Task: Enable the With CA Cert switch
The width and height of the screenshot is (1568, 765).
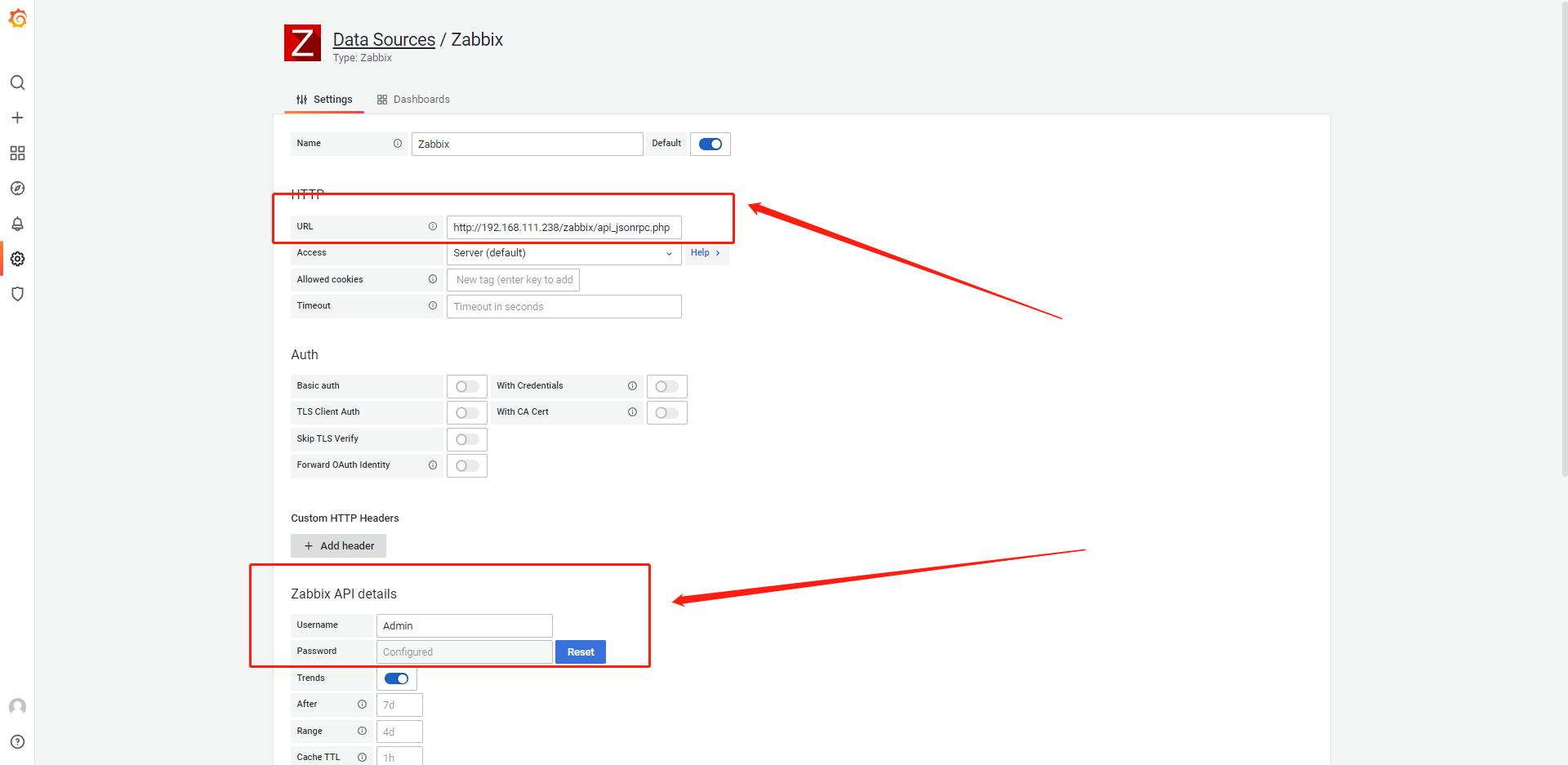Action: 667,413
